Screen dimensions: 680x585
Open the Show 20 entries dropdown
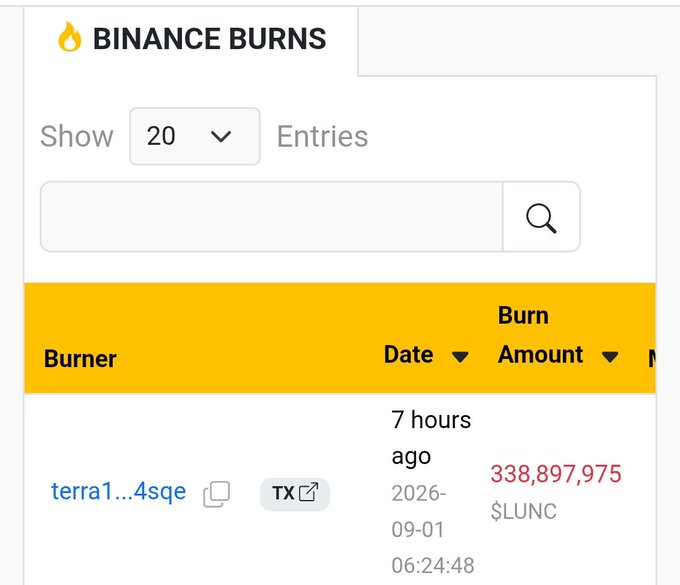click(195, 136)
